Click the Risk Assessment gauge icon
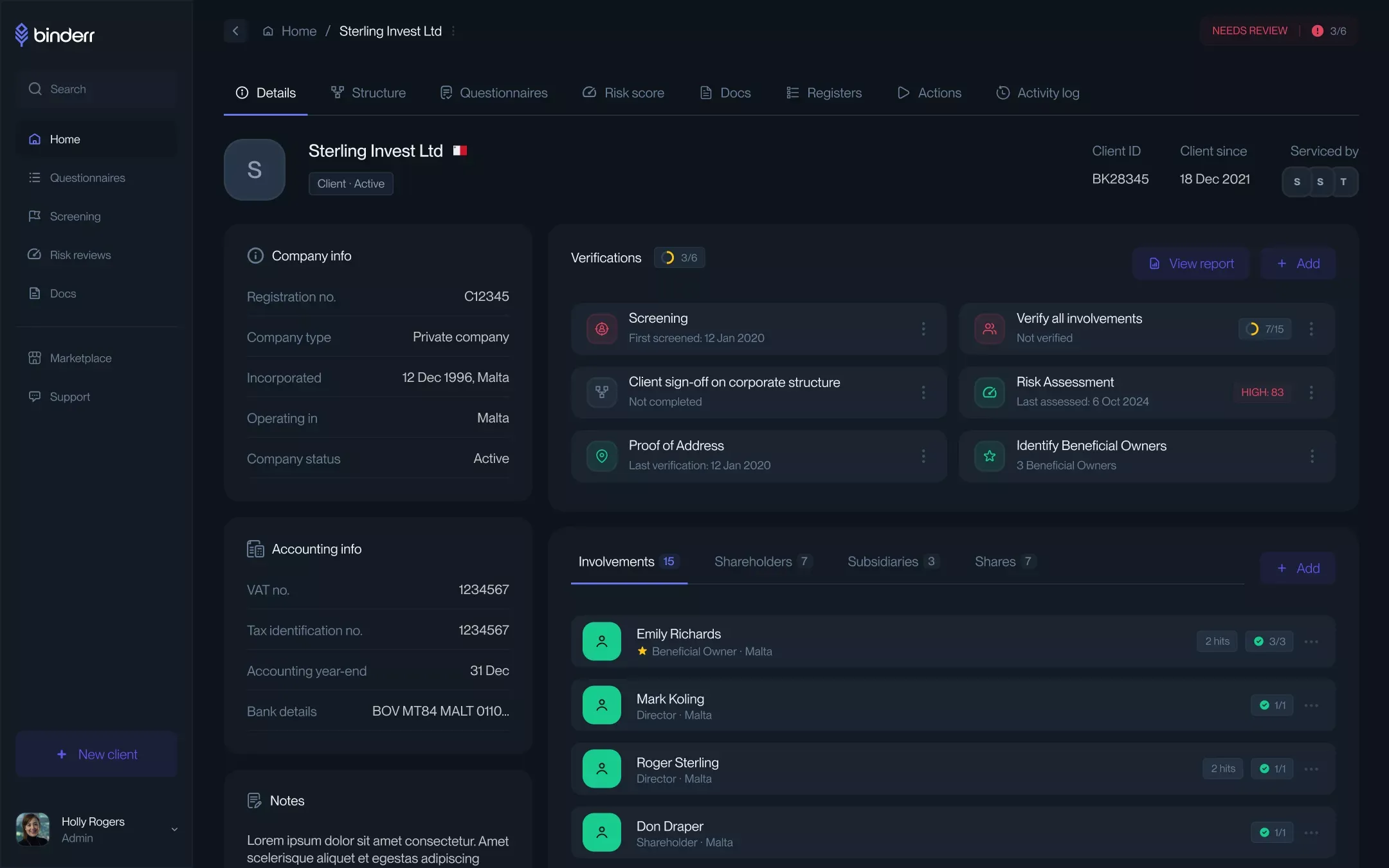Viewport: 1389px width, 868px height. [x=990, y=392]
